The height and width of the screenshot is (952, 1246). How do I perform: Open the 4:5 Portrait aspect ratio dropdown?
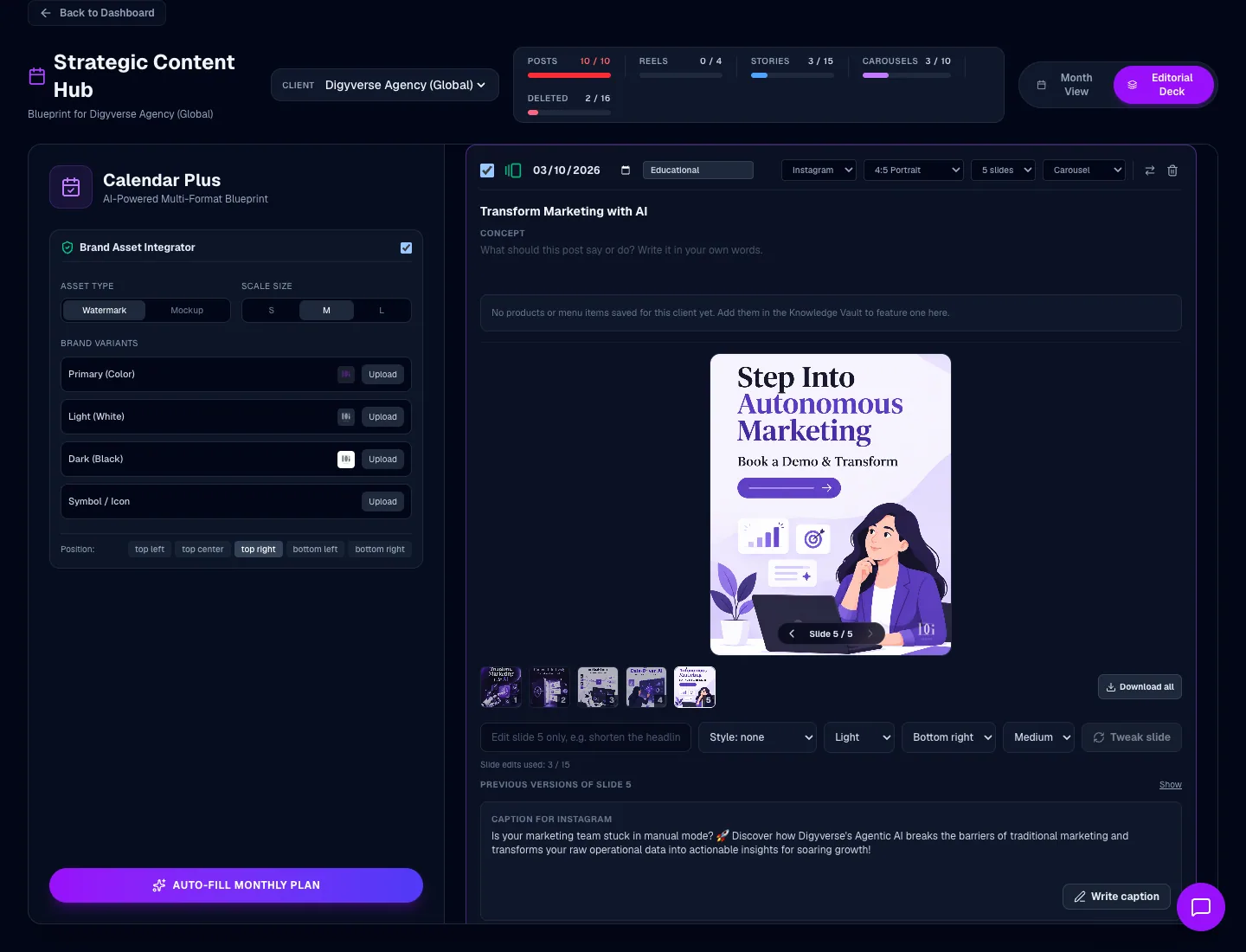(914, 170)
